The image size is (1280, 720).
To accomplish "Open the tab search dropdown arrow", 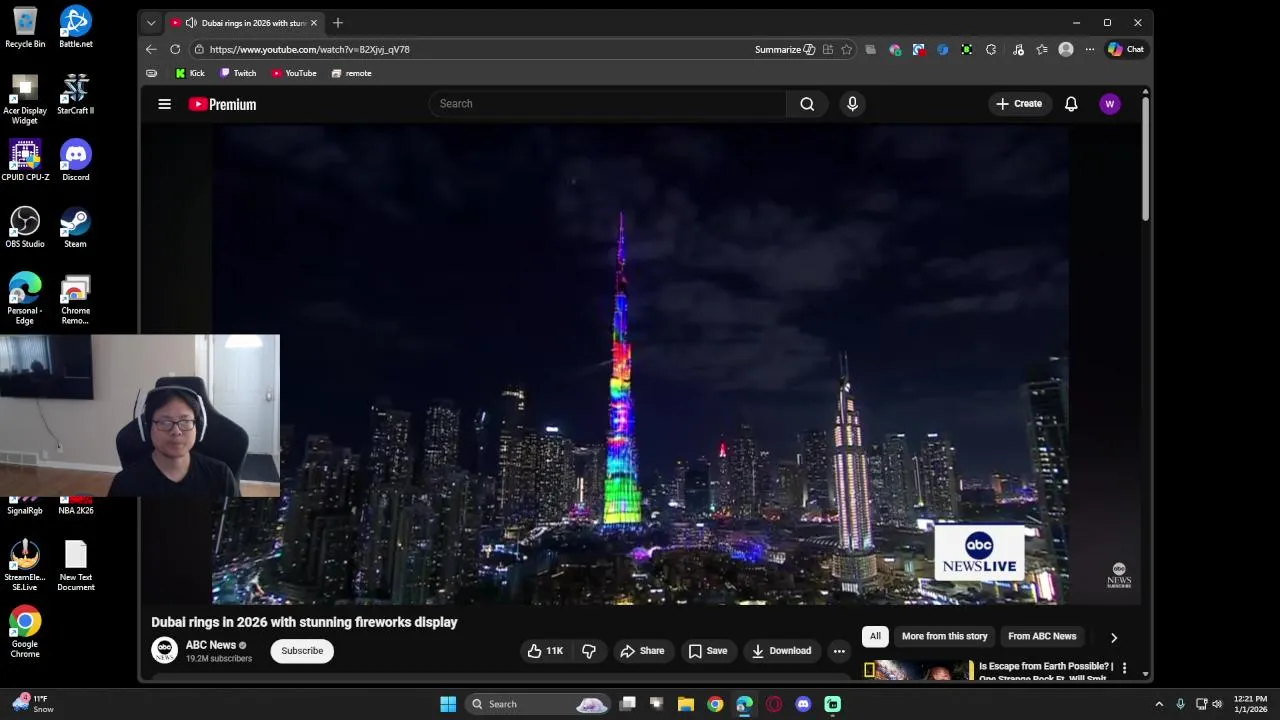I will 151,22.
